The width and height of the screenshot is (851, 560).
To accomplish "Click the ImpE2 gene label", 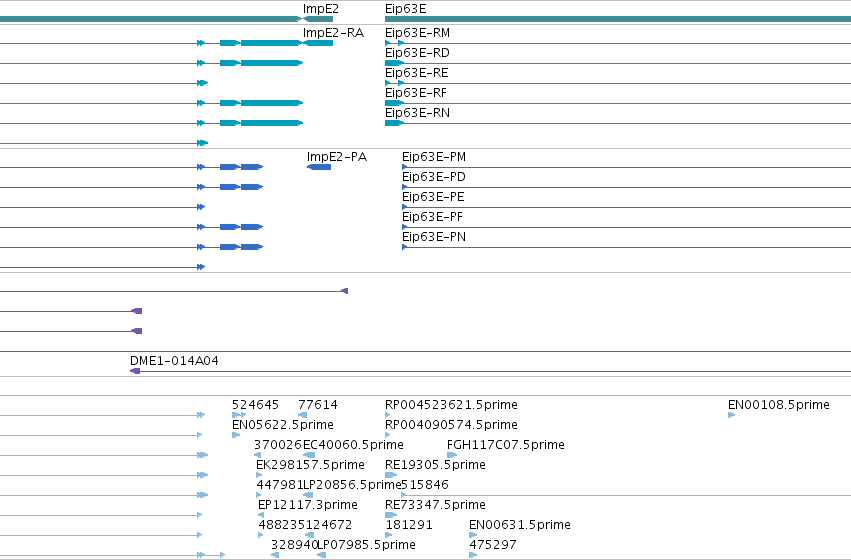I will (321, 9).
